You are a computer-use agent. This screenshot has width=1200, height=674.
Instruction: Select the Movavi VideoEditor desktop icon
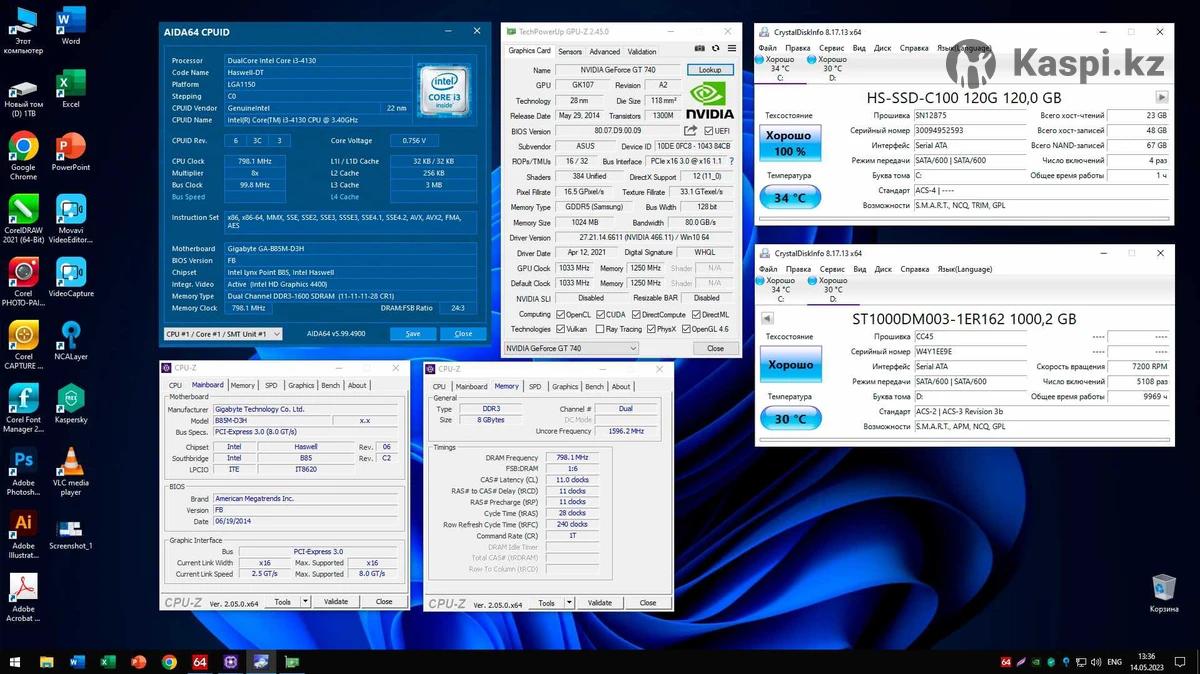(71, 220)
